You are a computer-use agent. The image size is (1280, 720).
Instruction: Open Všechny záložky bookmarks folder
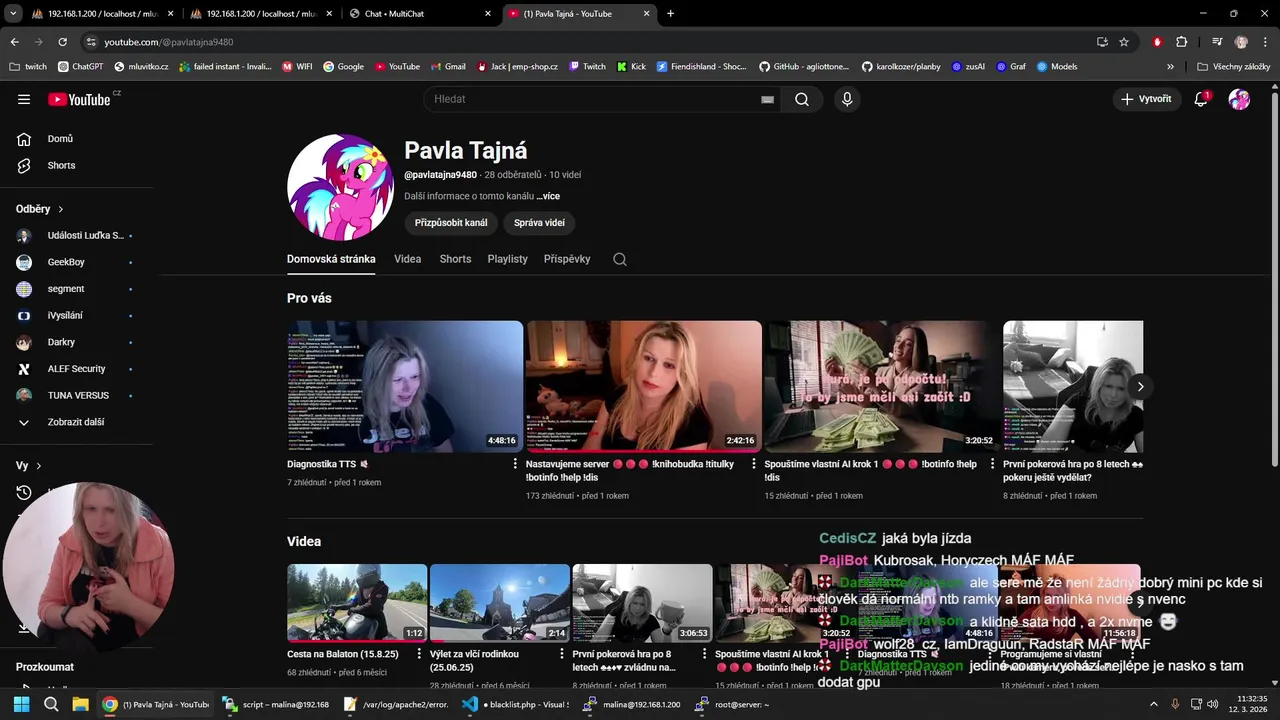[1234, 67]
